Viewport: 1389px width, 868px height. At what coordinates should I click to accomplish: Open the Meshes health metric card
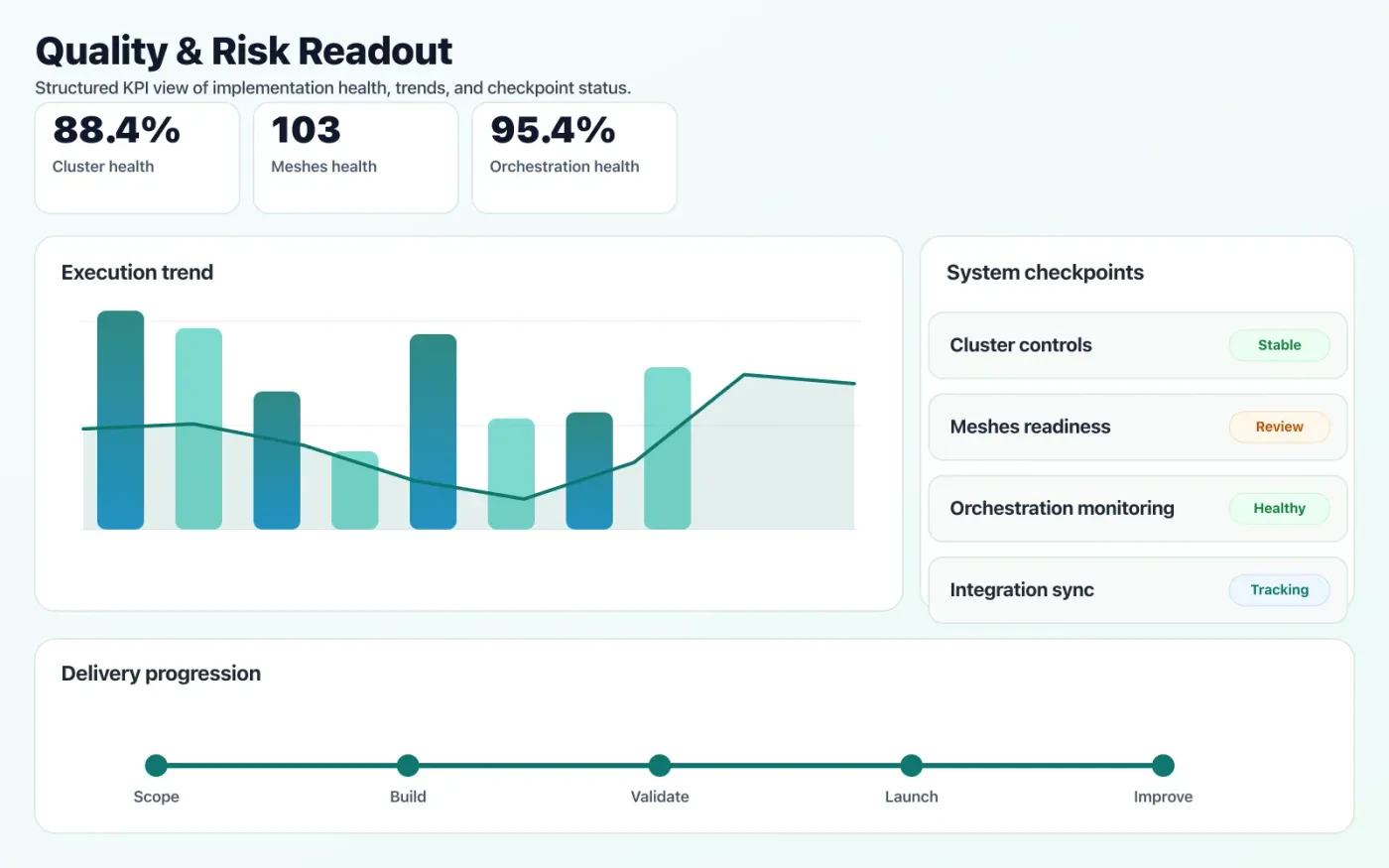tap(355, 157)
